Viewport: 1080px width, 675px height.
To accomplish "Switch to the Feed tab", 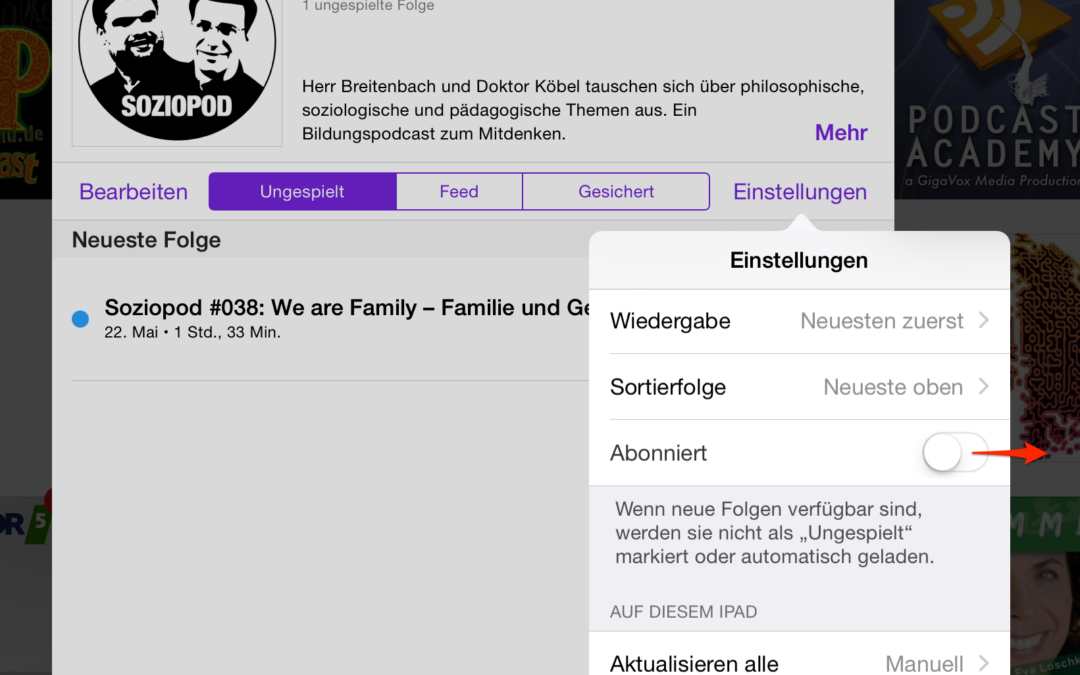I will [459, 192].
